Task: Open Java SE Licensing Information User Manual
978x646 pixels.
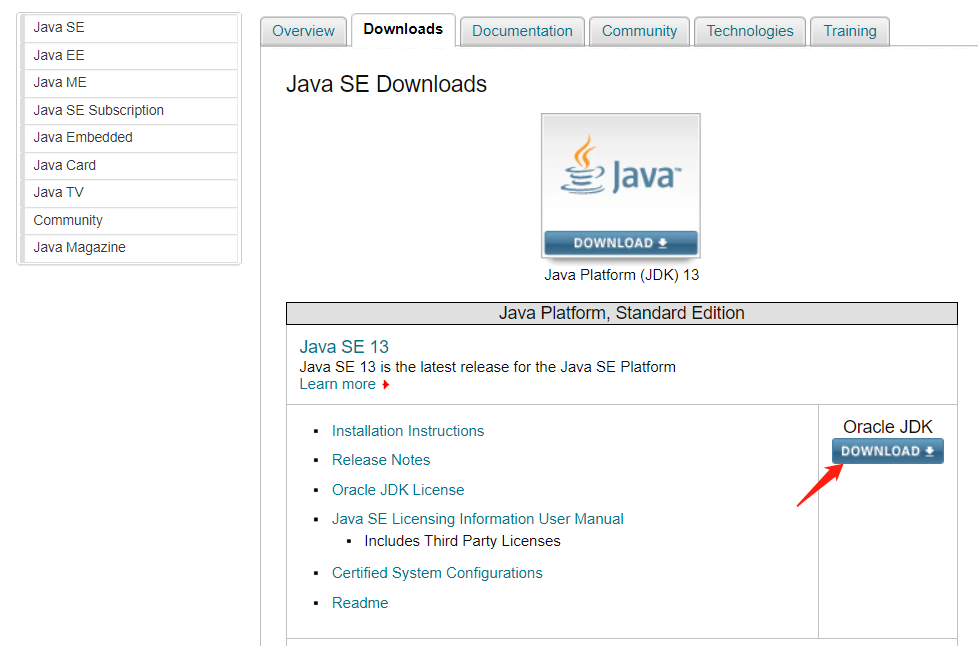Action: click(x=478, y=519)
